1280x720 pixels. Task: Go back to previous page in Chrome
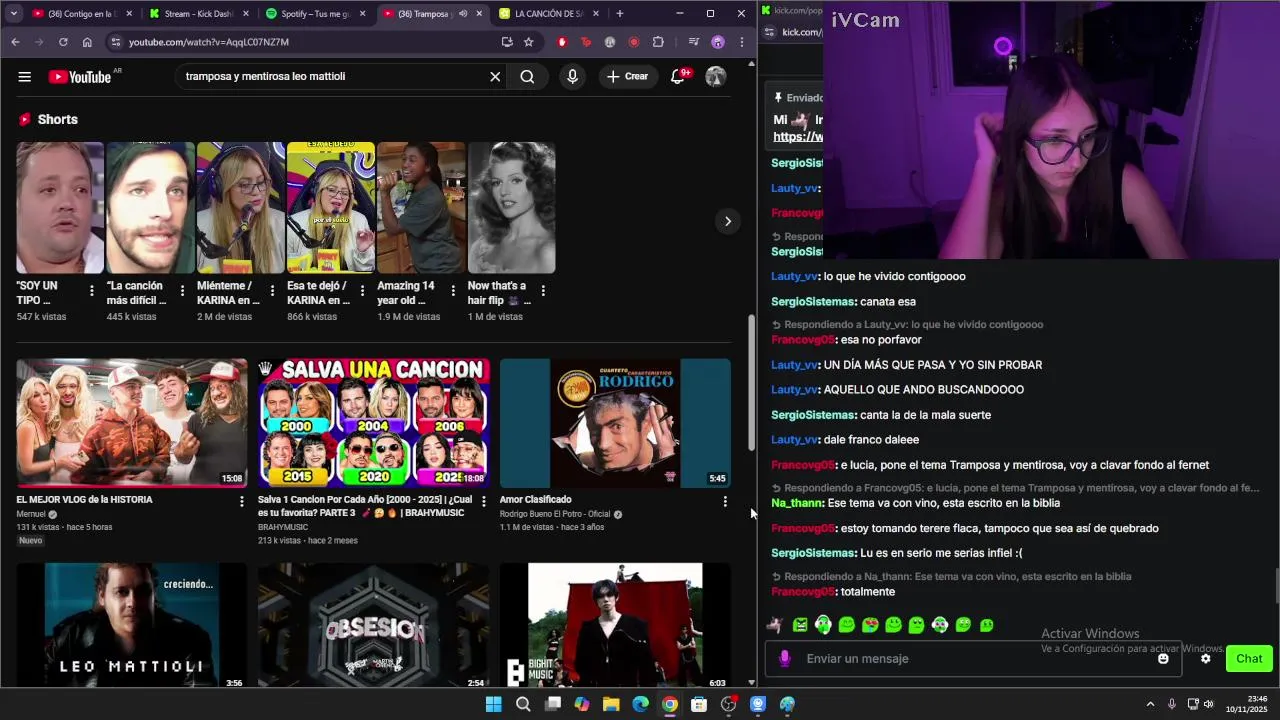pyautogui.click(x=15, y=42)
